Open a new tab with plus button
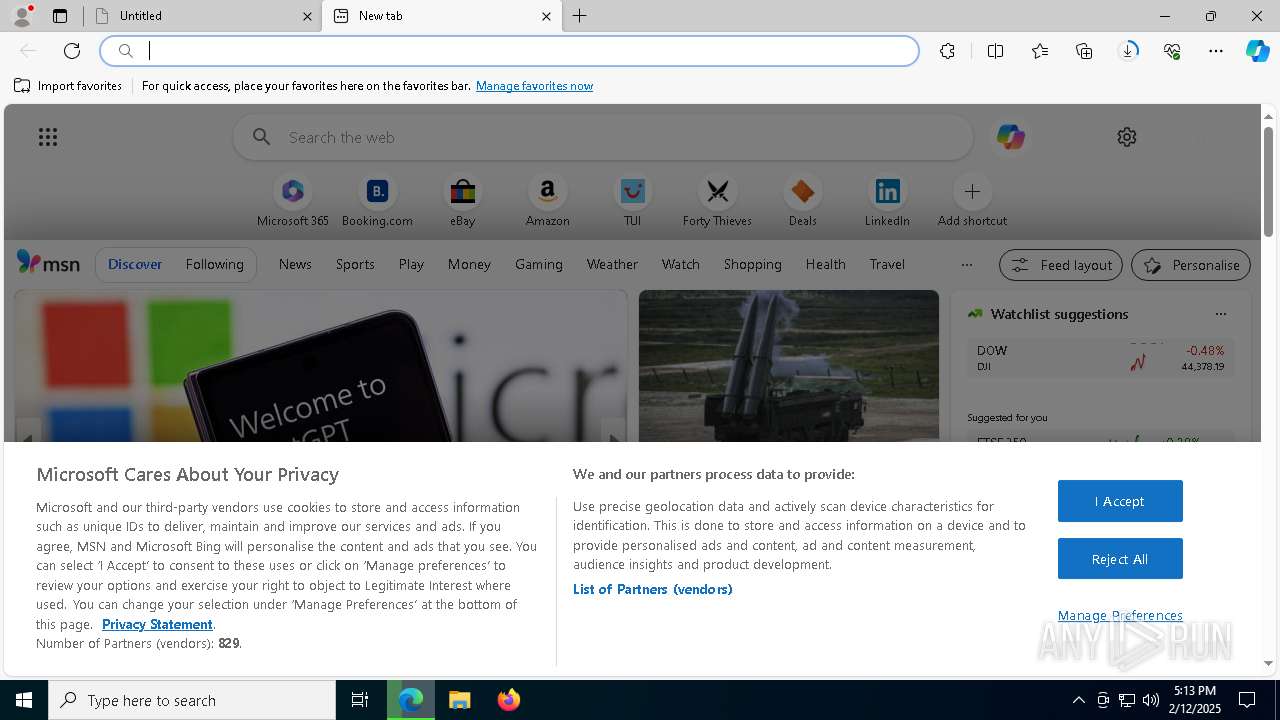 [x=580, y=16]
